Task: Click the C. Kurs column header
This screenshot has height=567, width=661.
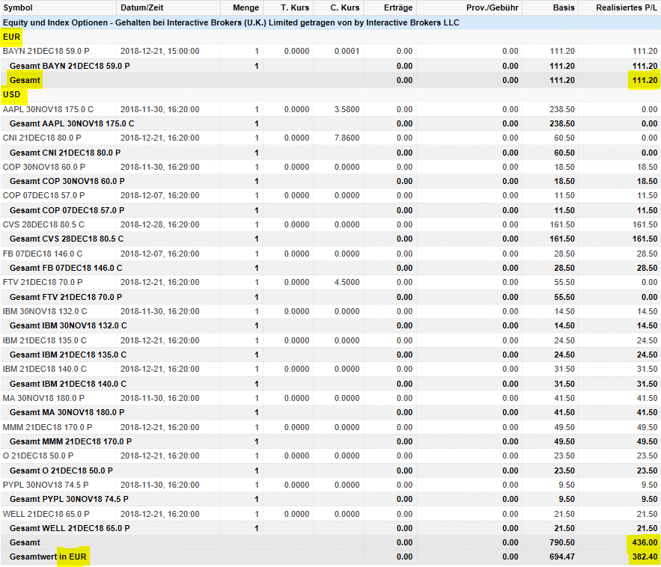Action: 345,8
